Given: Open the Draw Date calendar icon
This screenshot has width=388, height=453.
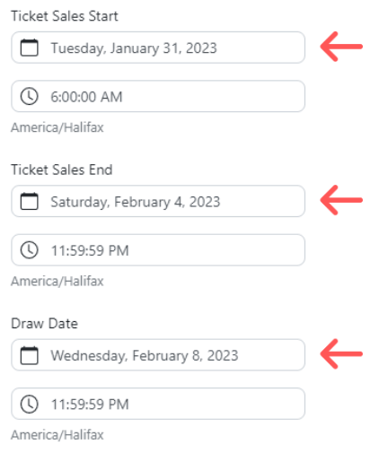Looking at the screenshot, I should tap(29, 355).
